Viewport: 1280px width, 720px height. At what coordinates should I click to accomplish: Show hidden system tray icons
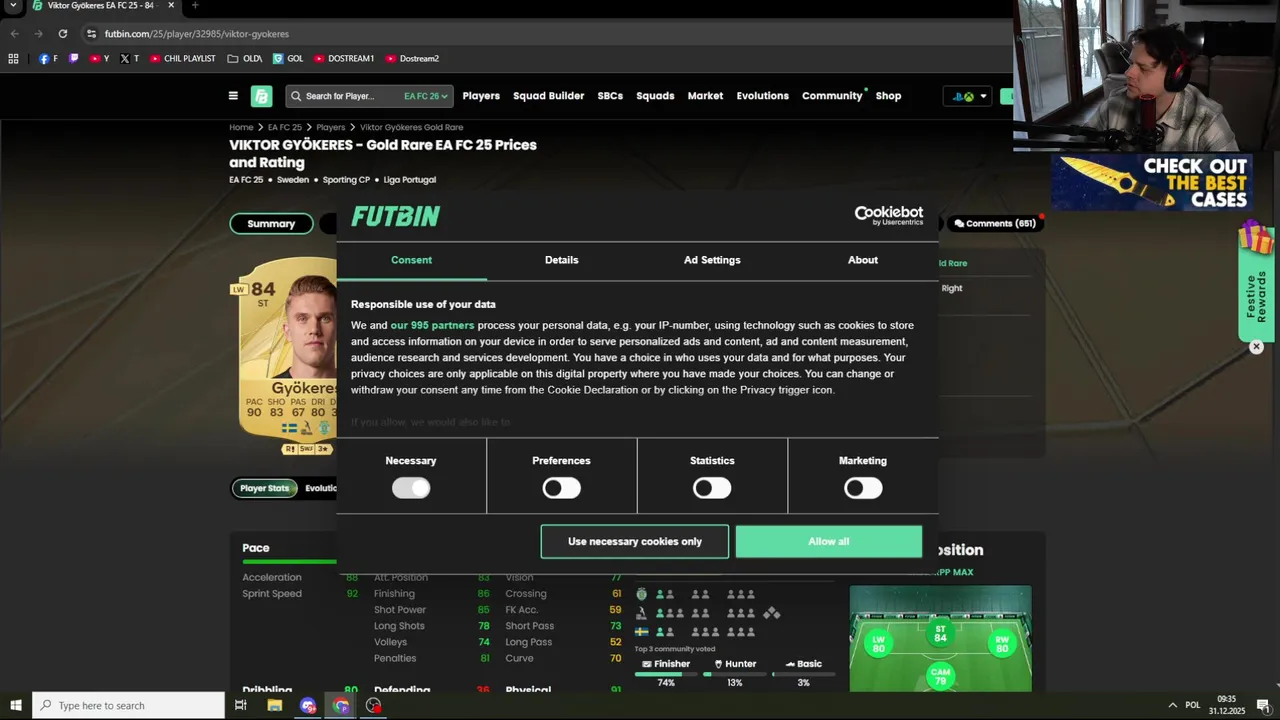click(x=1172, y=705)
